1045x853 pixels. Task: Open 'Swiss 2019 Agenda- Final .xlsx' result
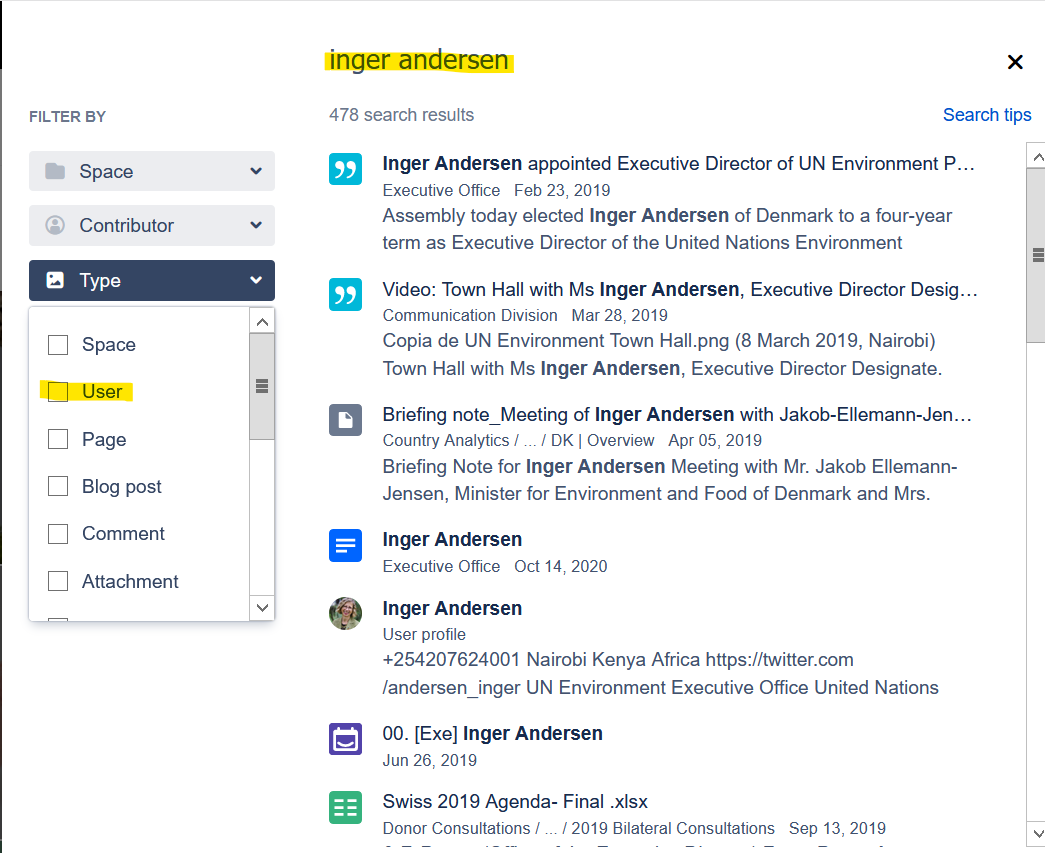(515, 801)
